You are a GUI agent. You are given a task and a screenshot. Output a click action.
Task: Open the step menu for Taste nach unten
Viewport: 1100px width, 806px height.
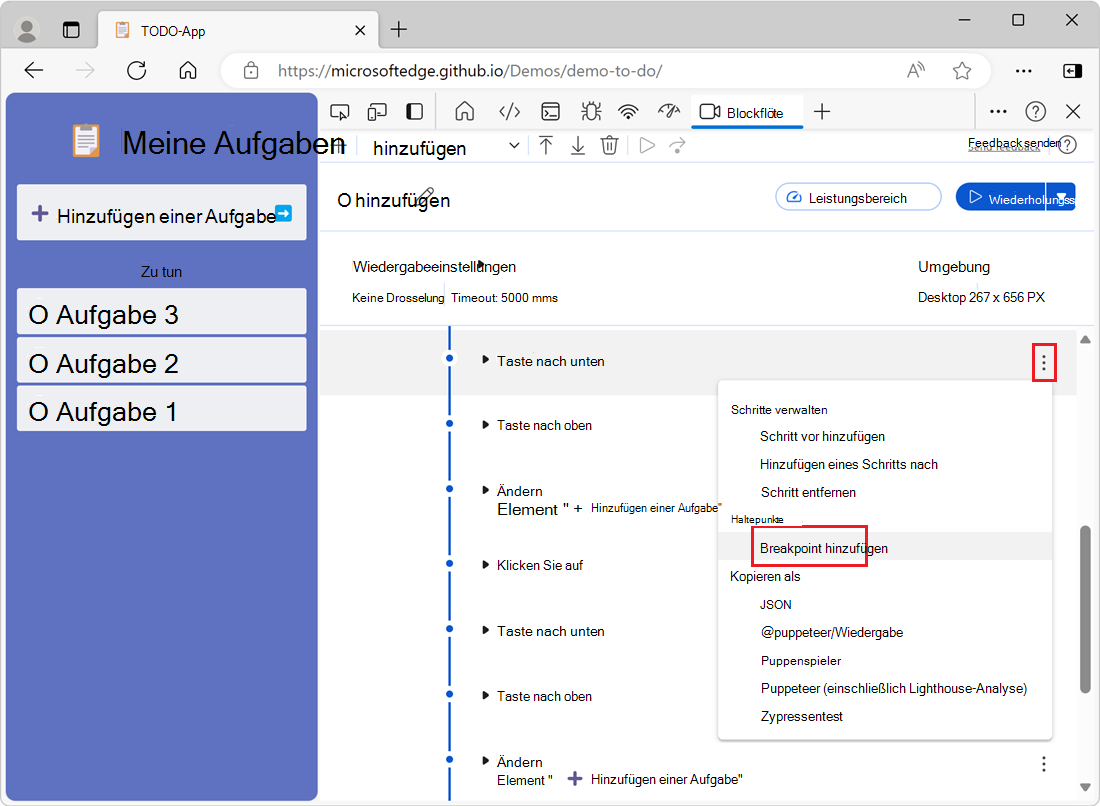1044,363
